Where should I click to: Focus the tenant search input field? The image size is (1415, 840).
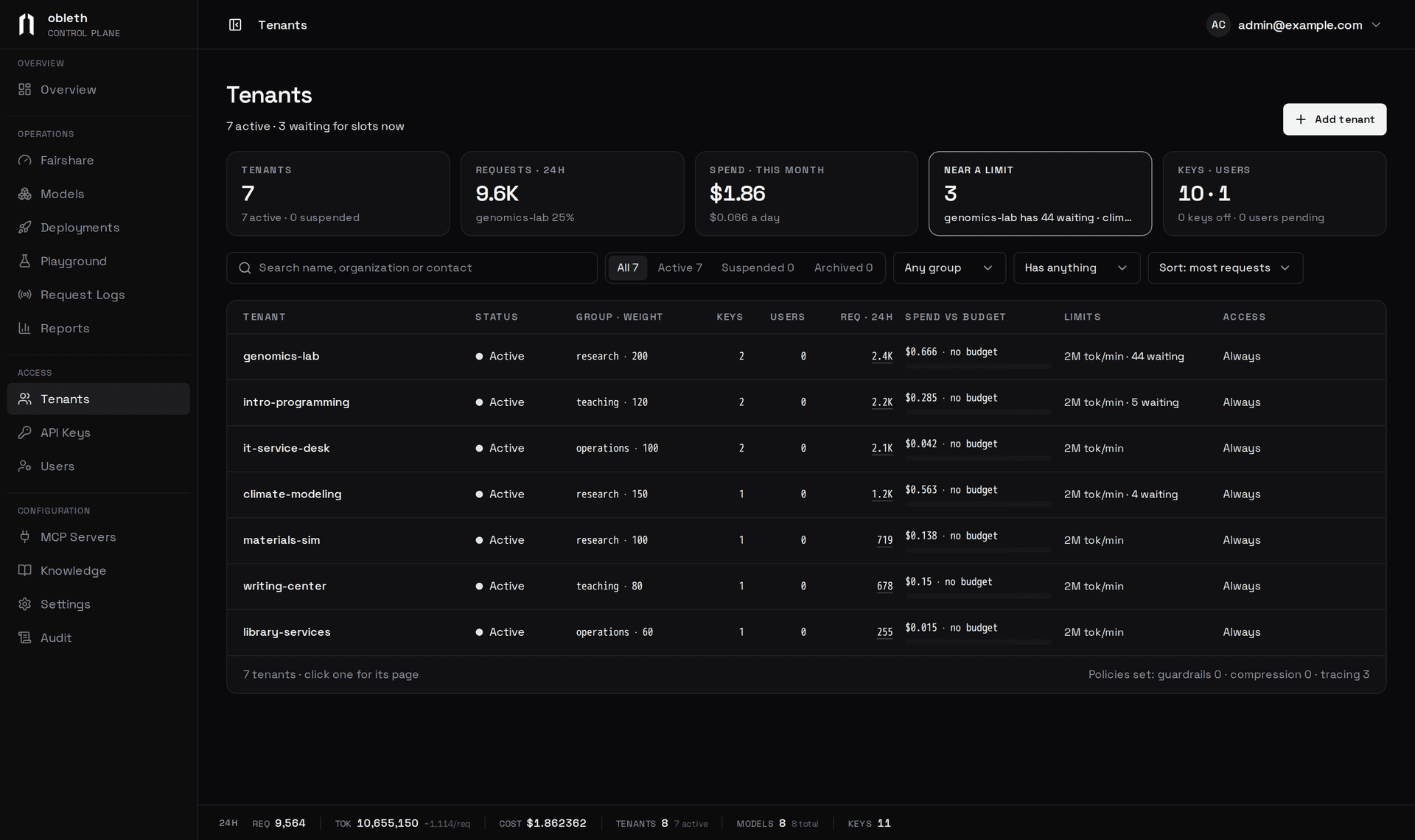click(412, 267)
